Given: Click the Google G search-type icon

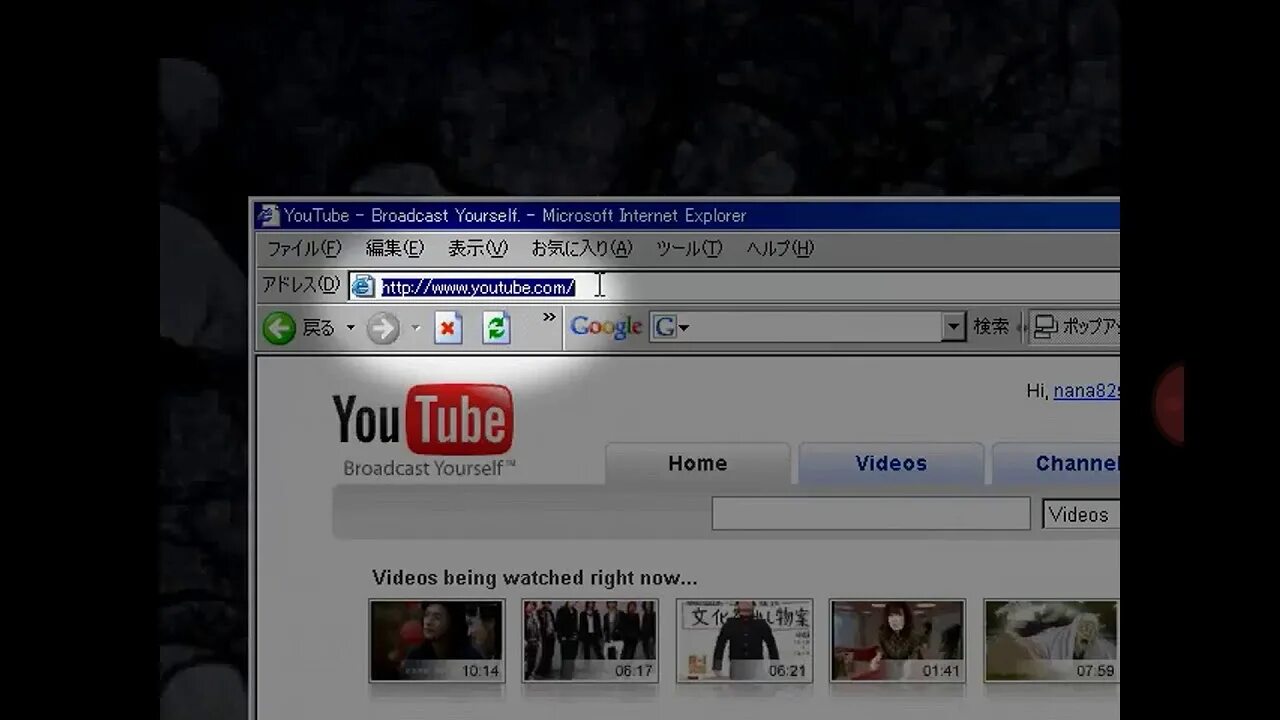Looking at the screenshot, I should coord(664,327).
